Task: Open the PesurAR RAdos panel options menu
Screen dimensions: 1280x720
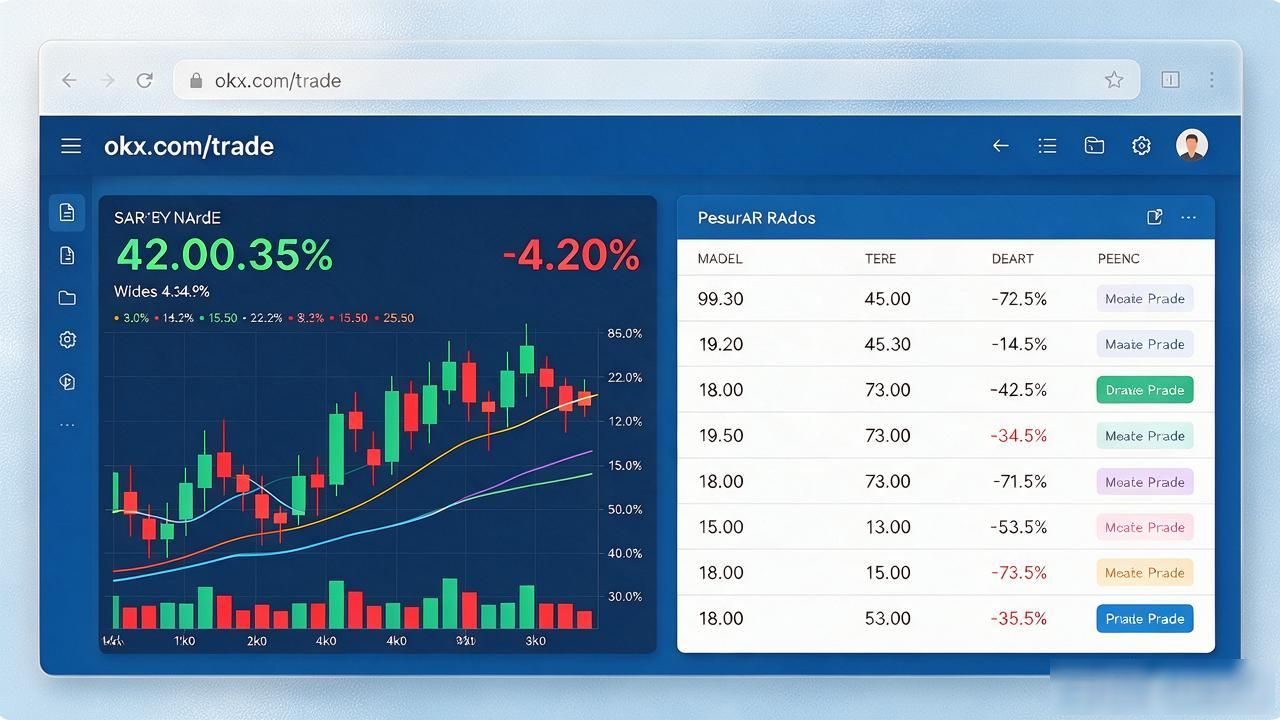Action: point(1188,217)
